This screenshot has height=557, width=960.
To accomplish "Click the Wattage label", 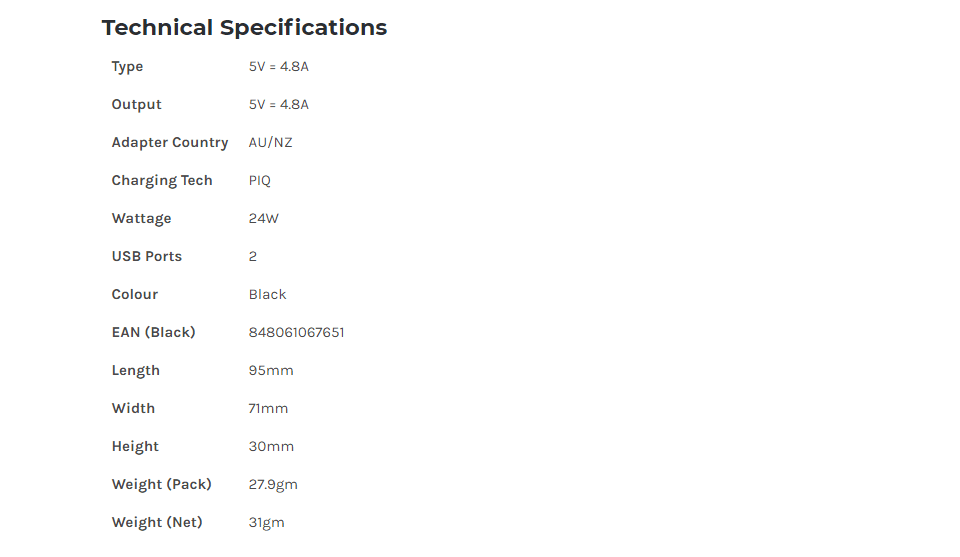I will [x=141, y=219].
